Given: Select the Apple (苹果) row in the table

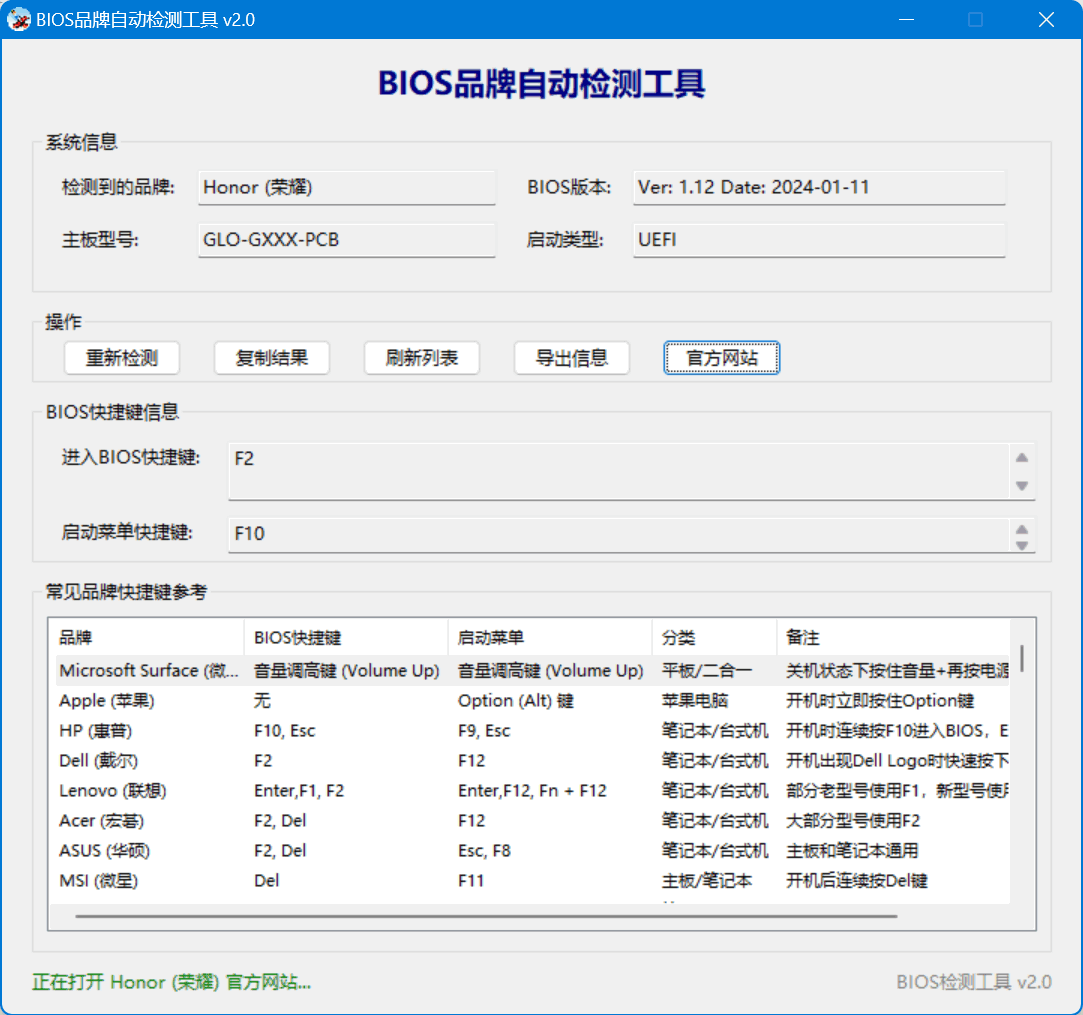Looking at the screenshot, I should 300,700.
